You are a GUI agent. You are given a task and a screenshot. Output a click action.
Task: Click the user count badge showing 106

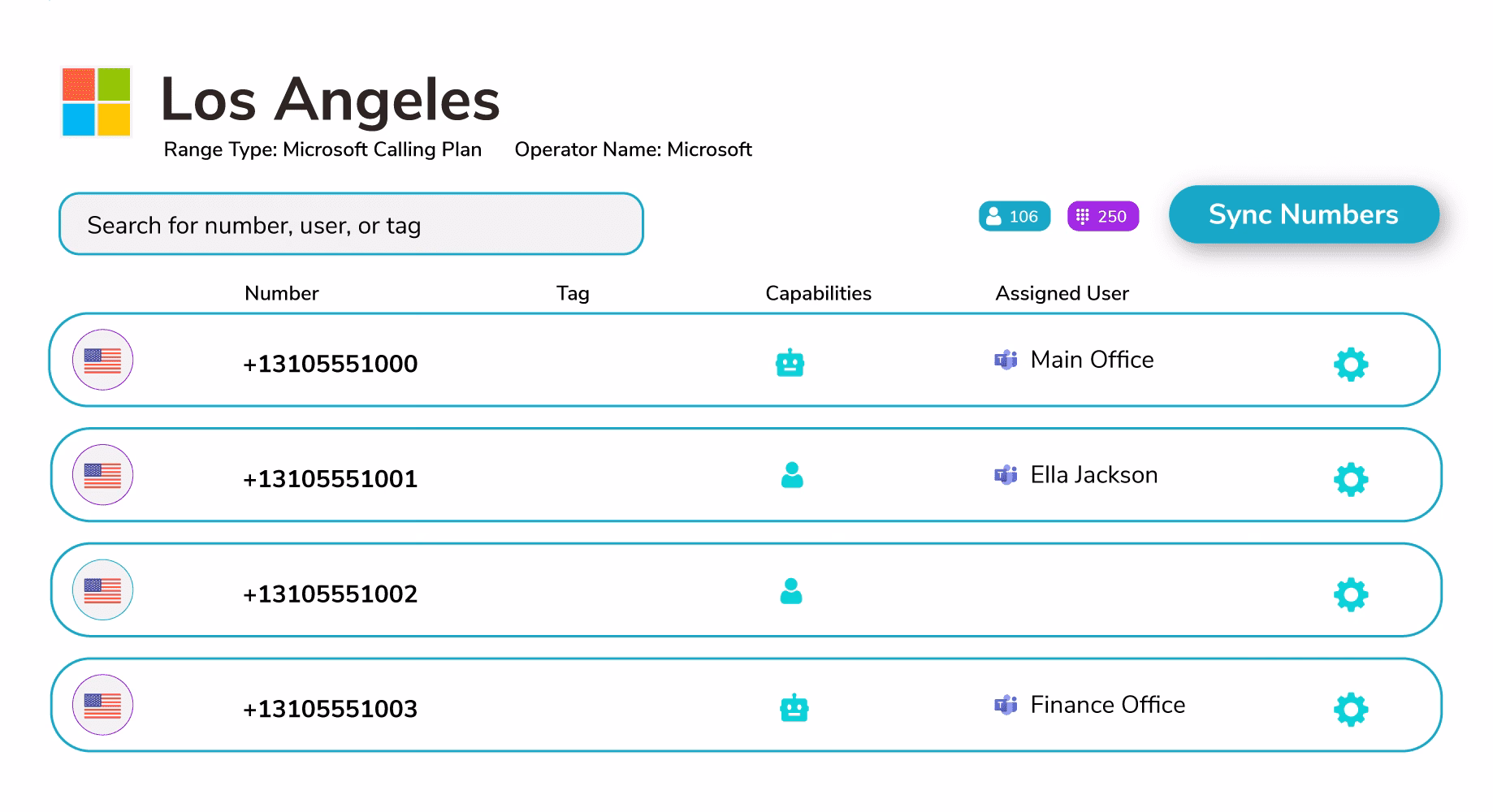point(1014,216)
